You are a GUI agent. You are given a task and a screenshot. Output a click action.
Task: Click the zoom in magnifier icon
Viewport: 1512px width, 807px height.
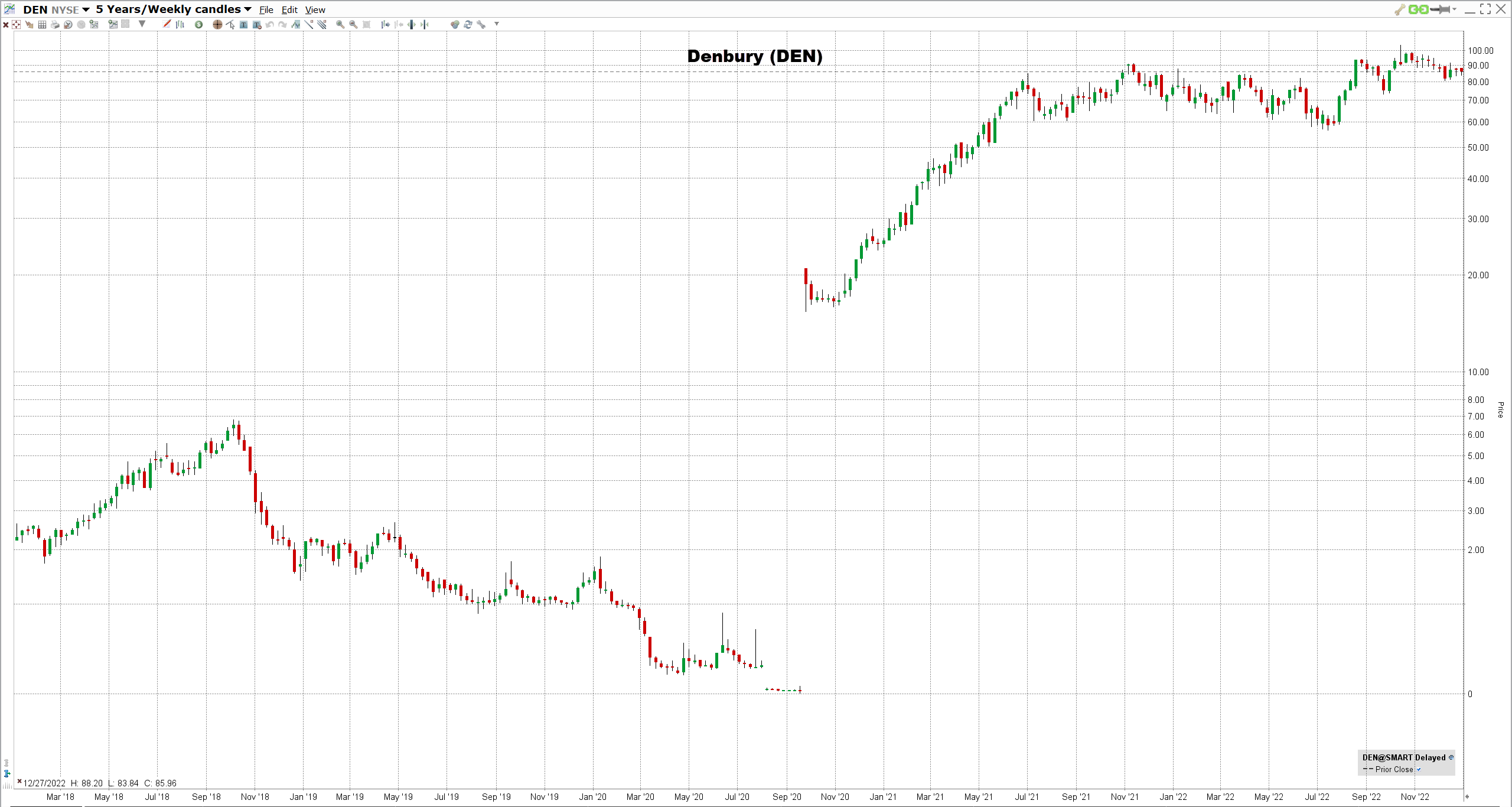coord(340,24)
